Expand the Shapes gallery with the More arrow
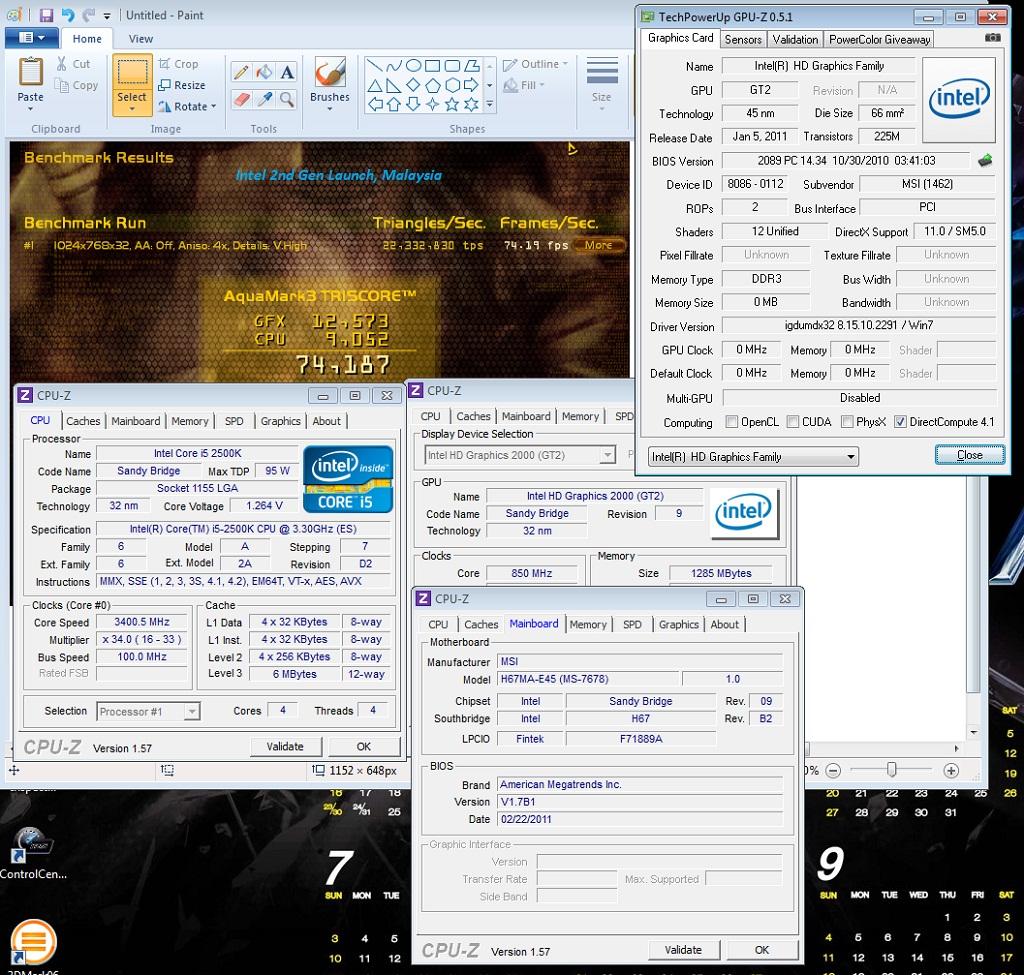 pos(490,104)
